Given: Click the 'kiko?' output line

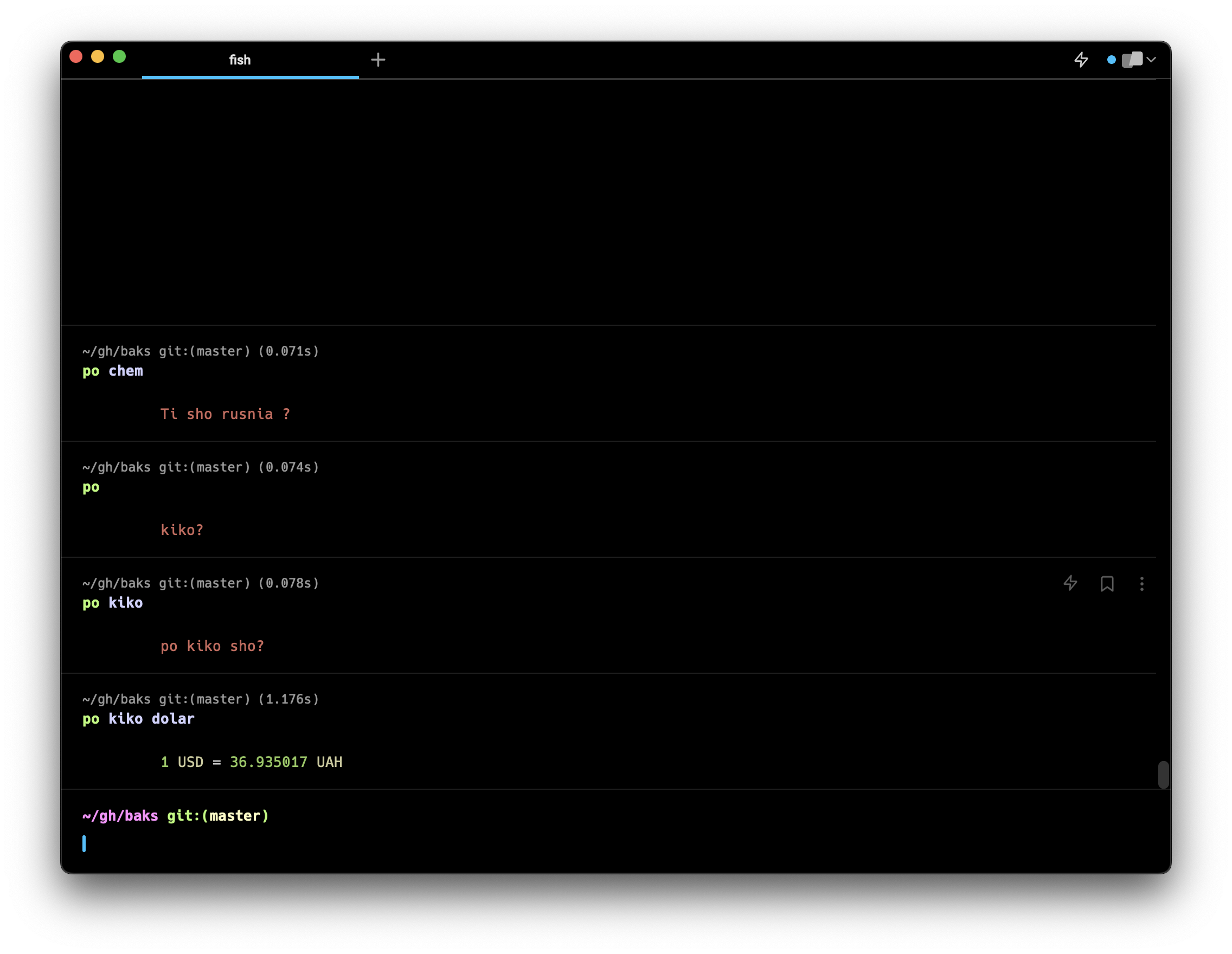Looking at the screenshot, I should [182, 530].
